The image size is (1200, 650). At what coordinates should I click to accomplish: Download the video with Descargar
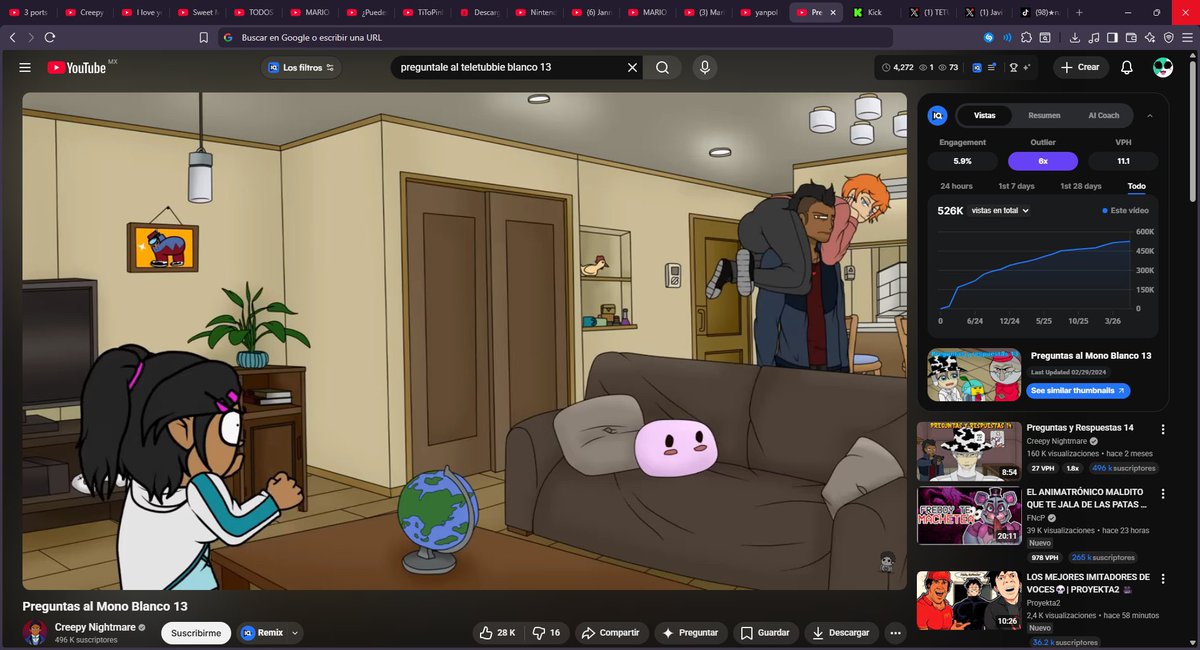[841, 632]
